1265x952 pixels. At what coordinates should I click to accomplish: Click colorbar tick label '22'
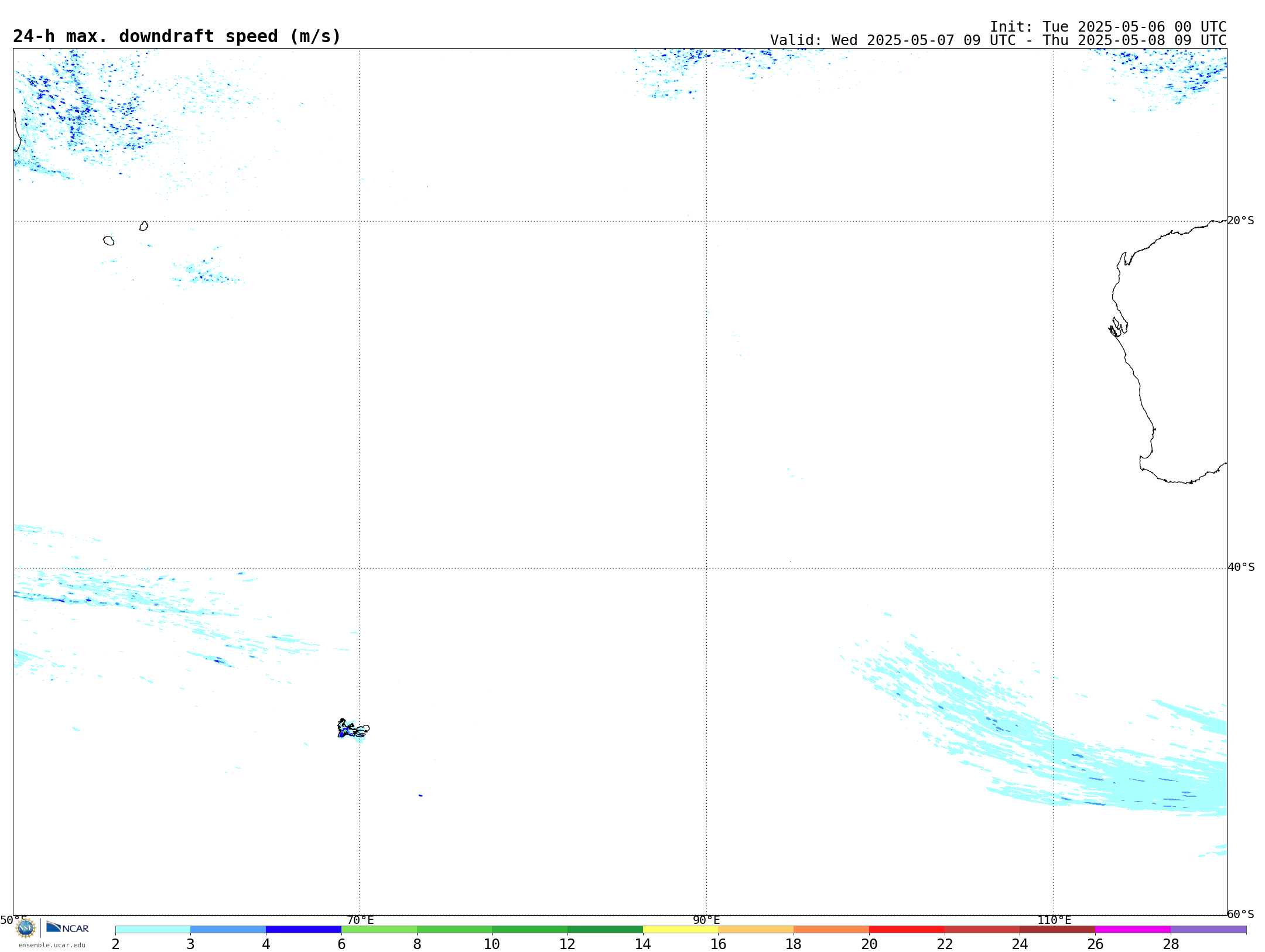click(945, 944)
